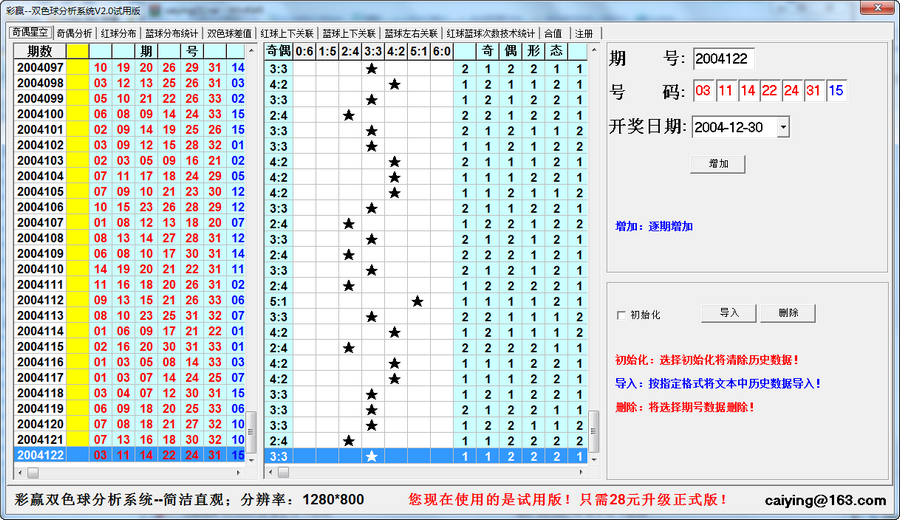Switch to the 合值 tab
Viewport: 900px width, 520px height.
(553, 34)
